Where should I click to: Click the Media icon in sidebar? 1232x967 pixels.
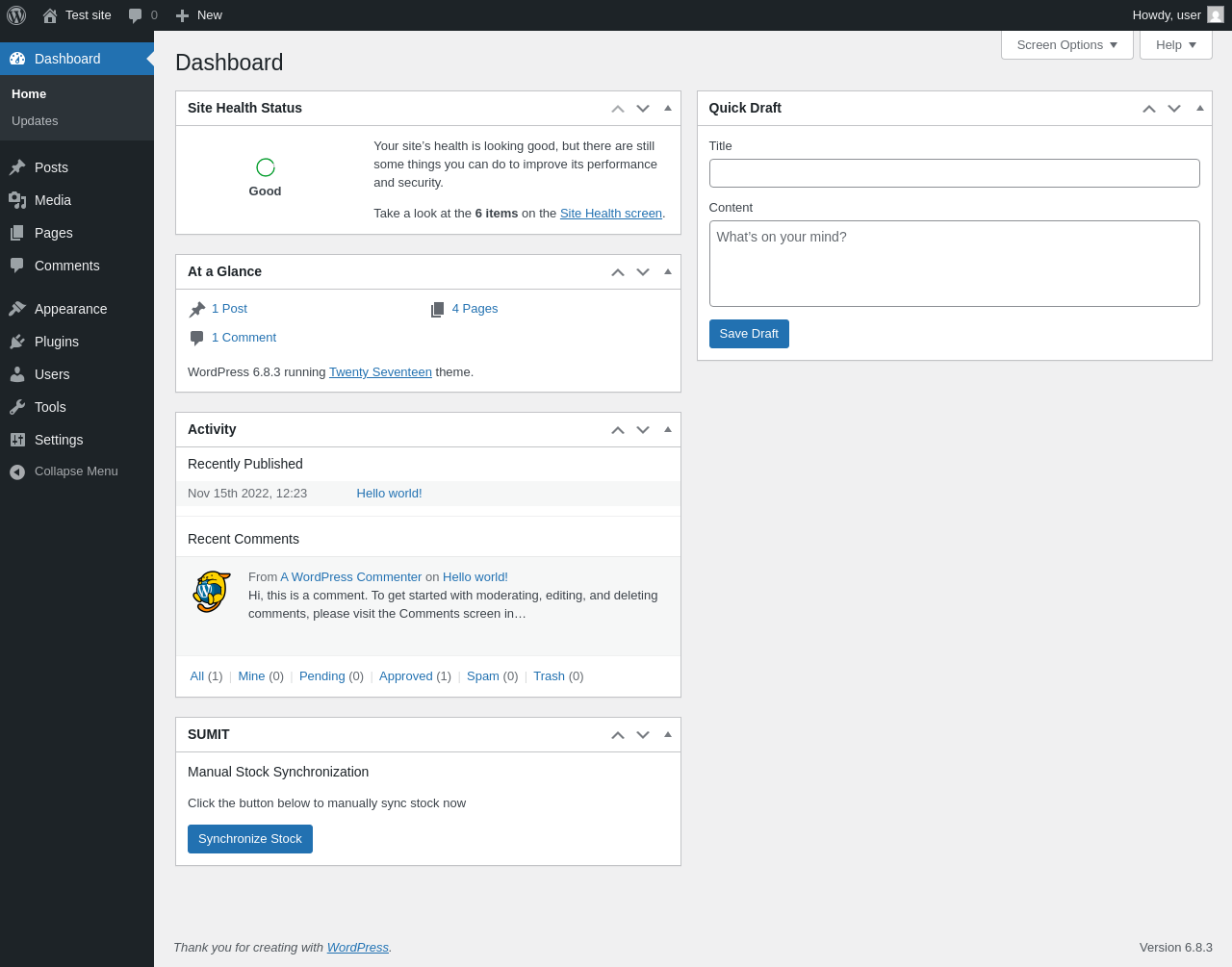tap(17, 200)
